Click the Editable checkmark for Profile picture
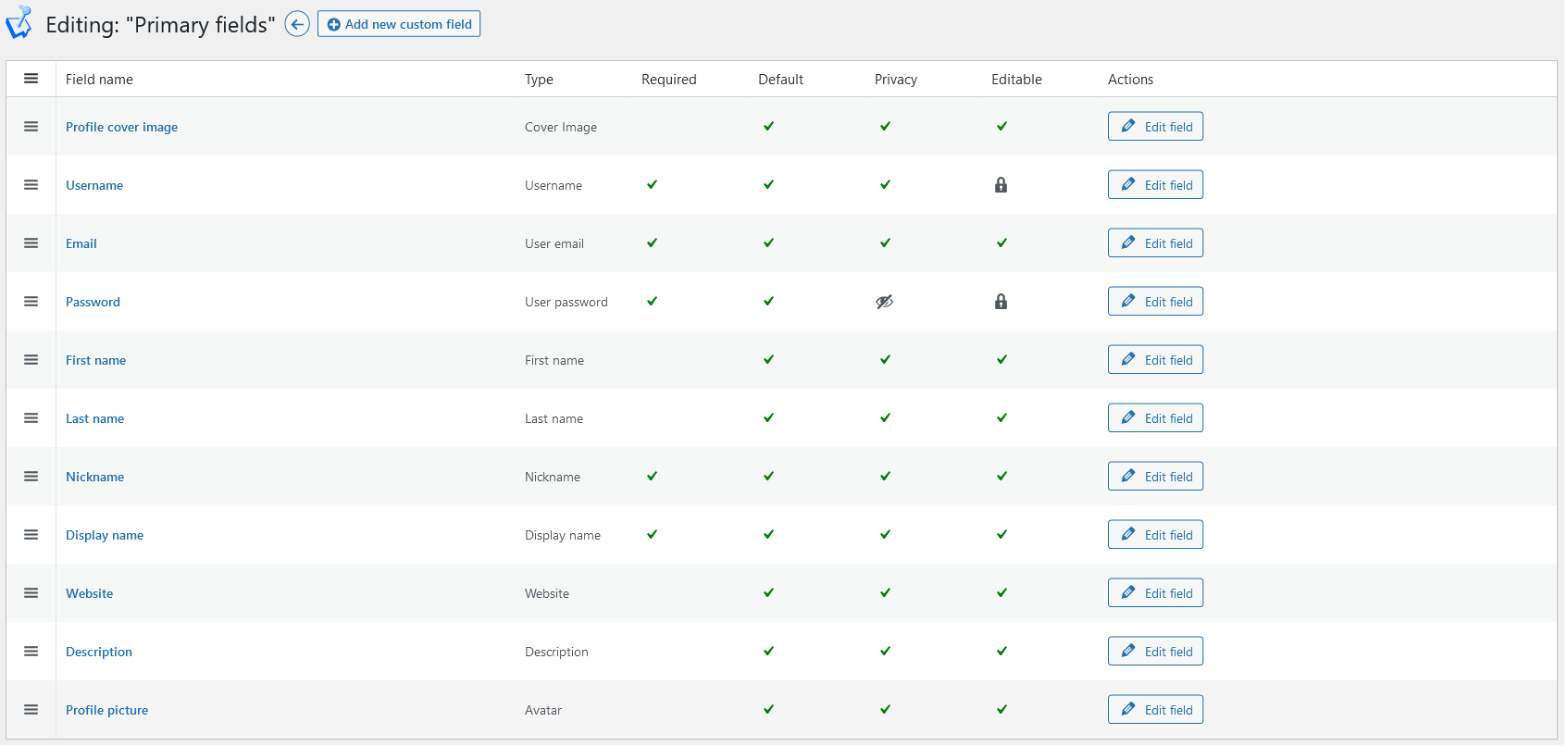This screenshot has height=746, width=1568. tap(1002, 709)
